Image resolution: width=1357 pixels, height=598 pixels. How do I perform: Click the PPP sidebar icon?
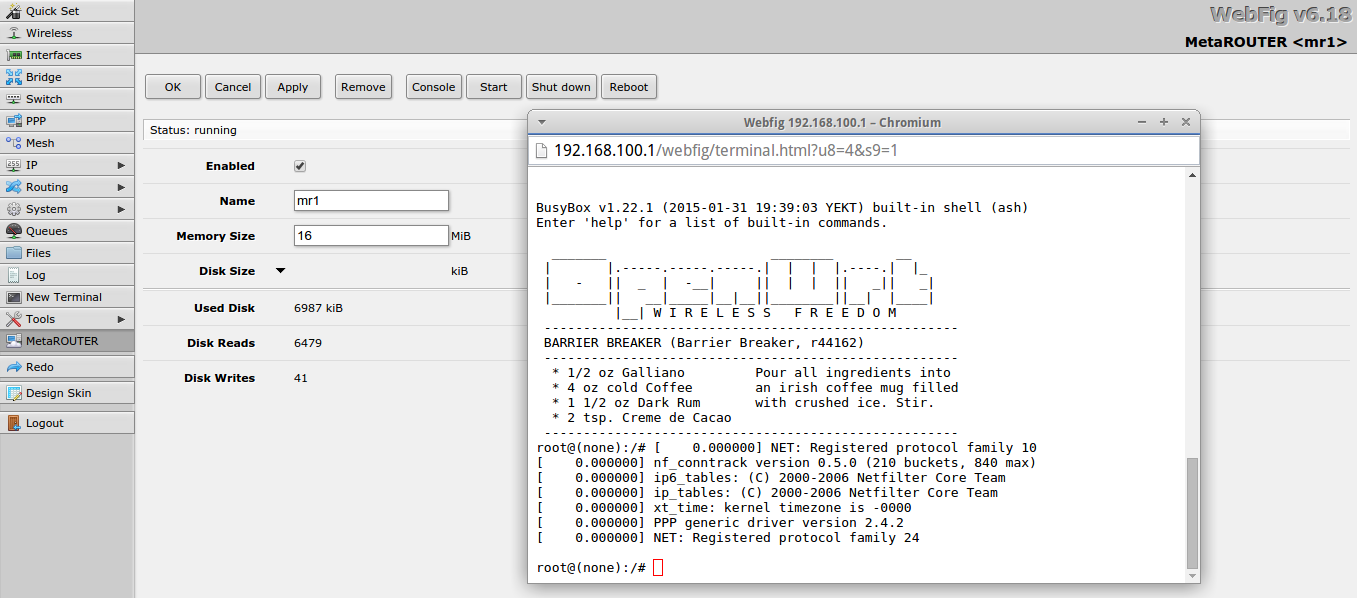click(x=14, y=121)
